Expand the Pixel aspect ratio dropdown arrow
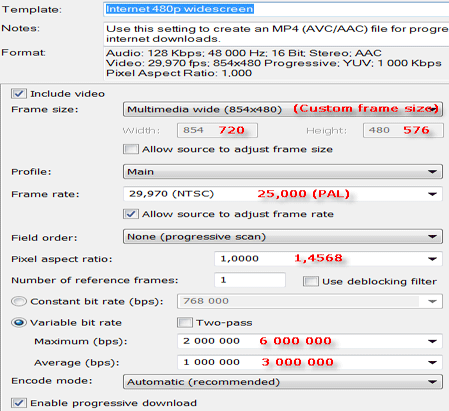Screen dimensions: 449x411 (432, 259)
